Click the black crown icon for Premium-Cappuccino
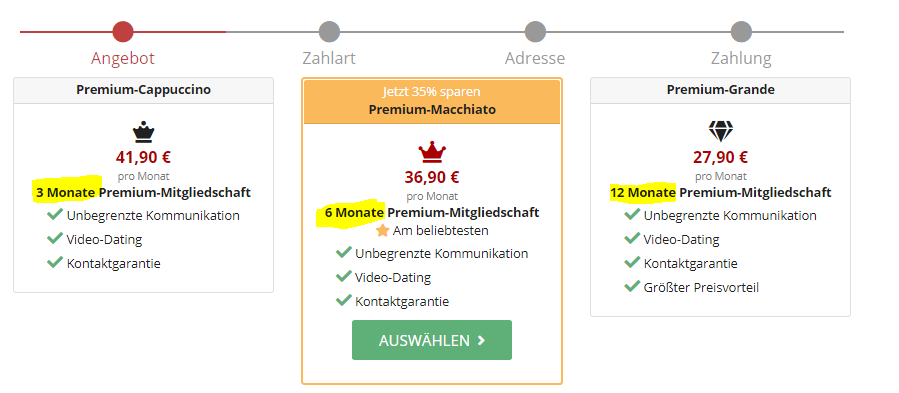899x393 pixels. [143, 134]
